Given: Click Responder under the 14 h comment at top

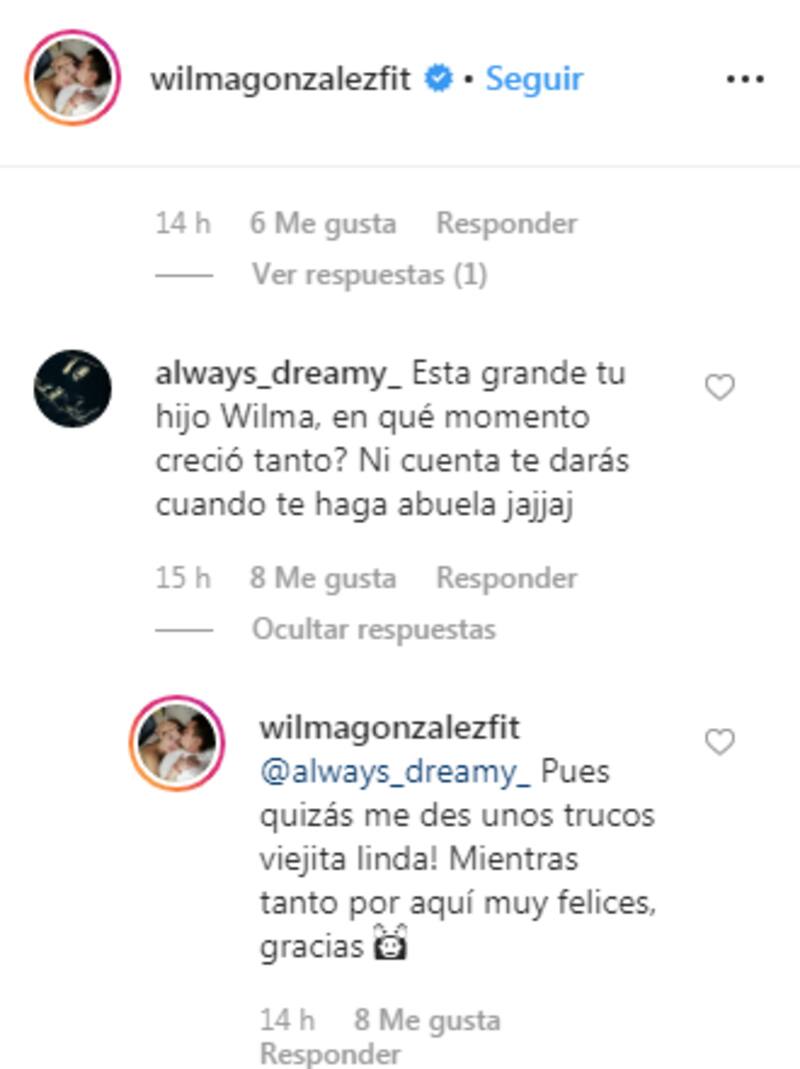Looking at the screenshot, I should 506,224.
